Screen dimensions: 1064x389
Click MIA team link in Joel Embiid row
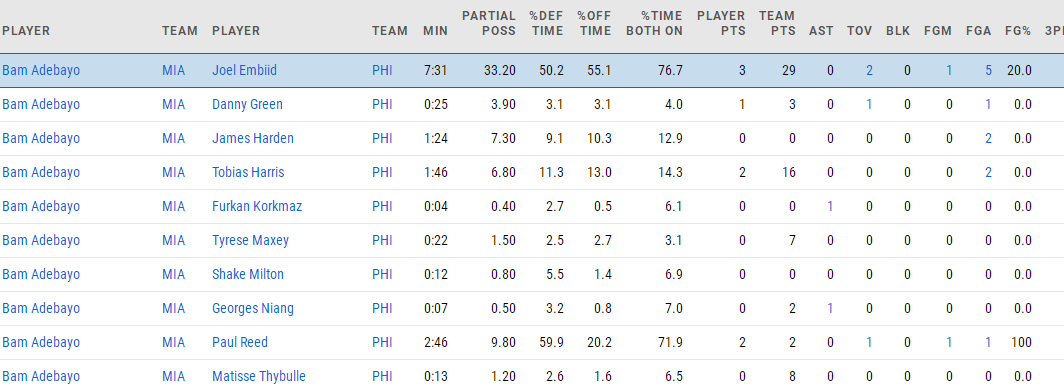[x=173, y=71]
